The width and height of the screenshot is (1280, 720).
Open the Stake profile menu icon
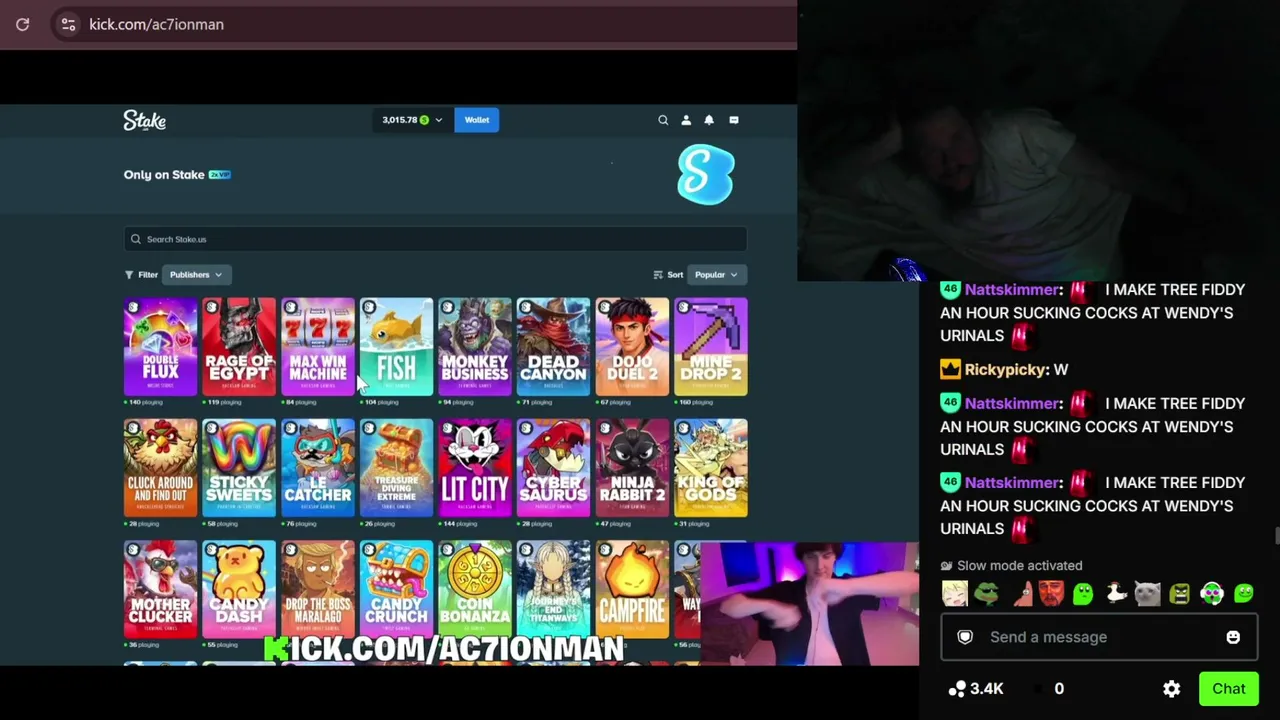686,120
